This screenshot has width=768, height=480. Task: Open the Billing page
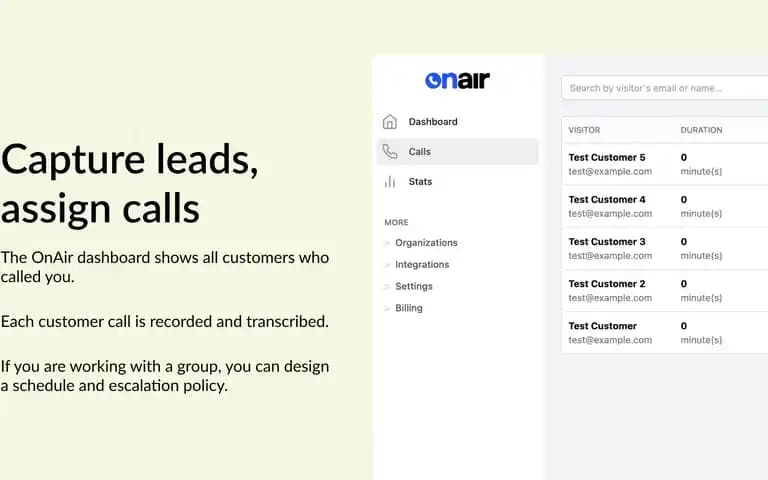(409, 308)
